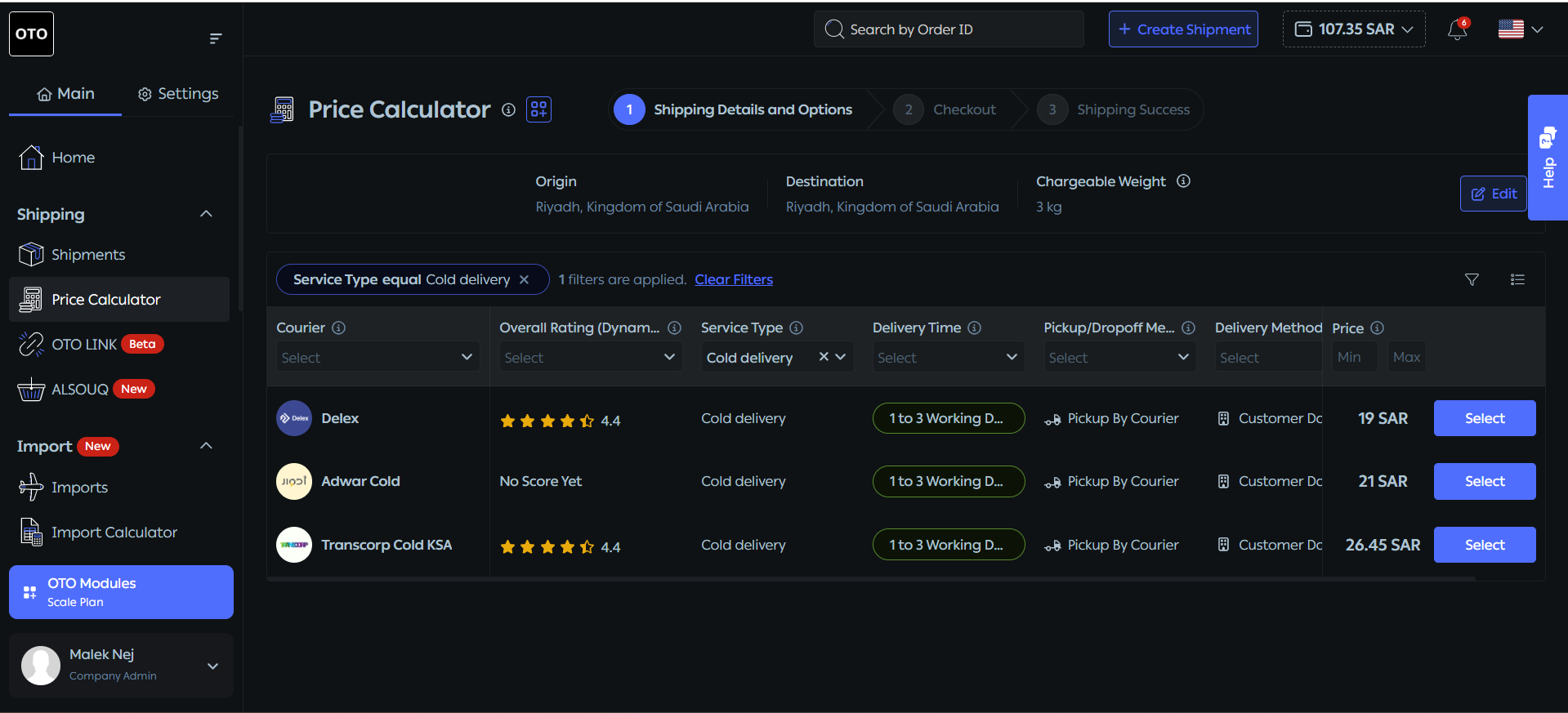The image size is (1568, 713).
Task: Click the Courier column info icon
Action: (338, 328)
